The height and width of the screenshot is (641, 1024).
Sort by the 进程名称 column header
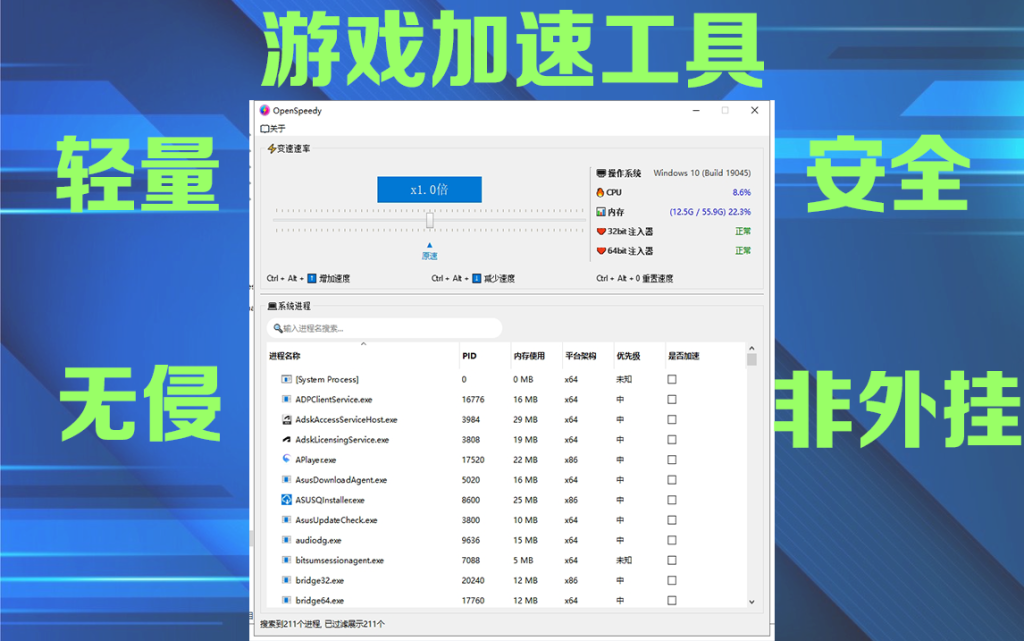(285, 356)
